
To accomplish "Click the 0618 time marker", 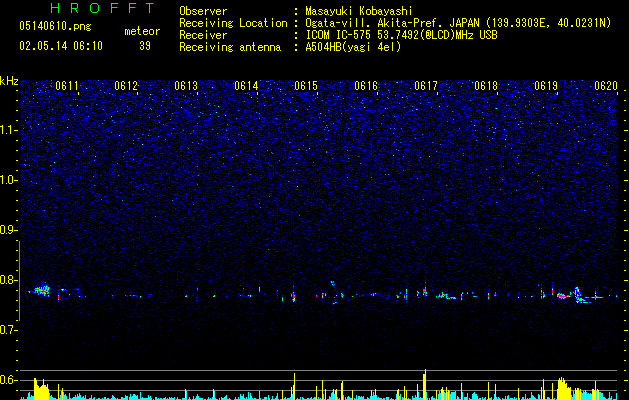I will pyautogui.click(x=486, y=86).
